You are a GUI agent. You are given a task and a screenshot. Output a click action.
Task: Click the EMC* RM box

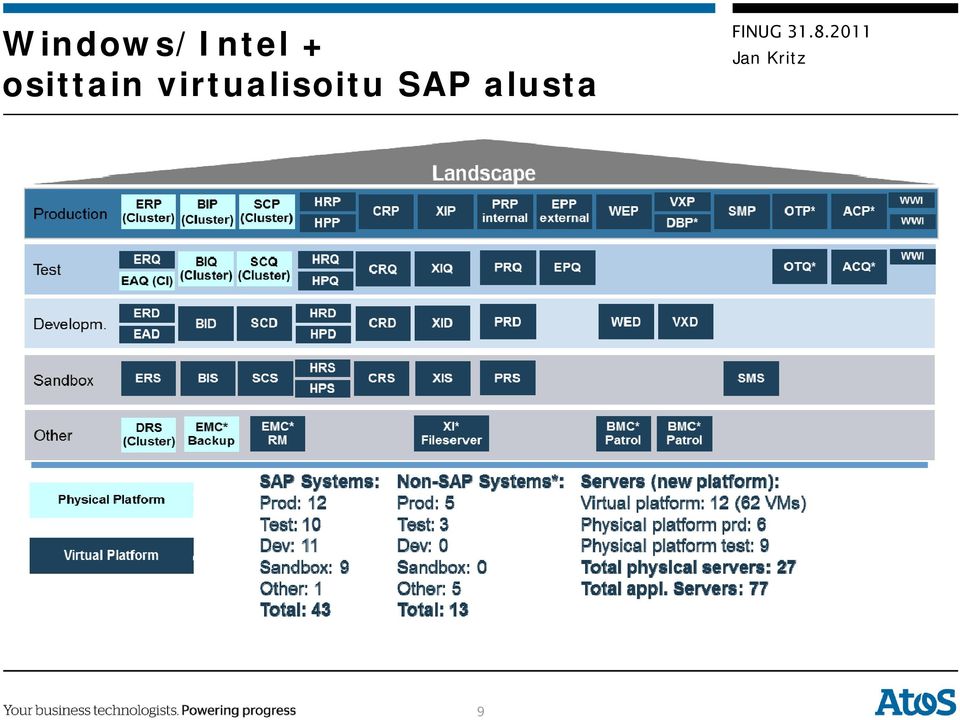[x=277, y=434]
